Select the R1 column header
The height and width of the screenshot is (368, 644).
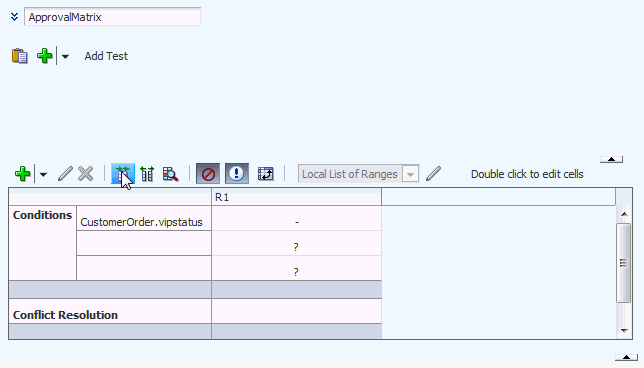tap(296, 197)
